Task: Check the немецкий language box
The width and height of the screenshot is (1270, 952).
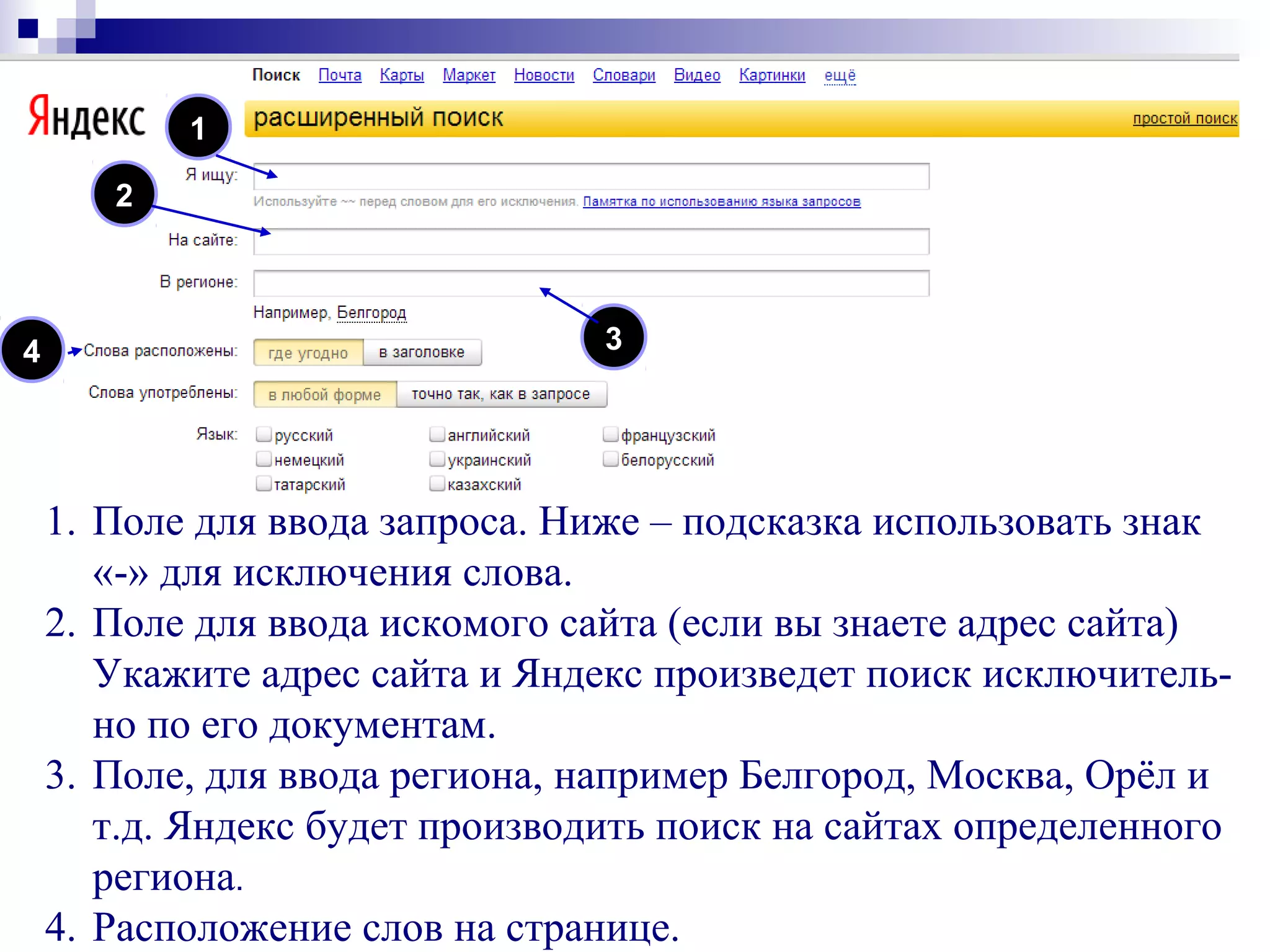Action: pos(264,459)
